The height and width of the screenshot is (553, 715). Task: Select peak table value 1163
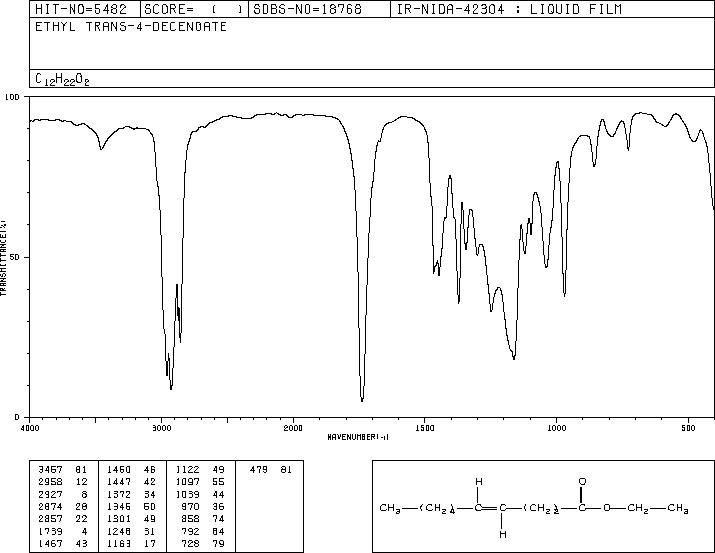(x=119, y=543)
